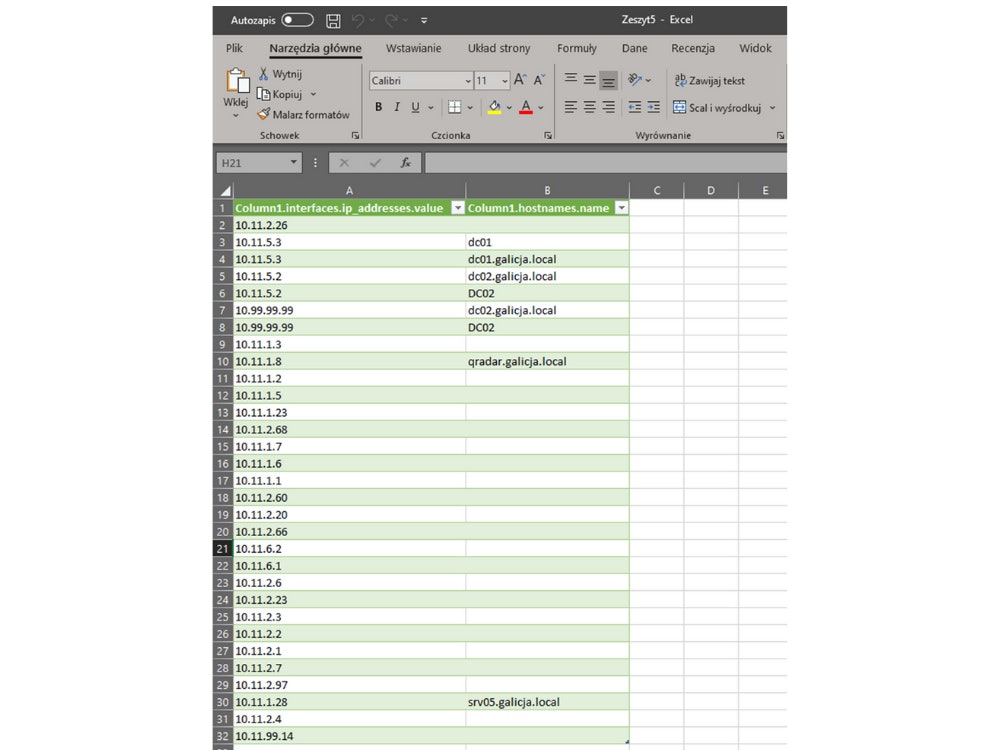The image size is (1000, 750).
Task: Increase font size with the larger A icon
Action: click(x=519, y=80)
